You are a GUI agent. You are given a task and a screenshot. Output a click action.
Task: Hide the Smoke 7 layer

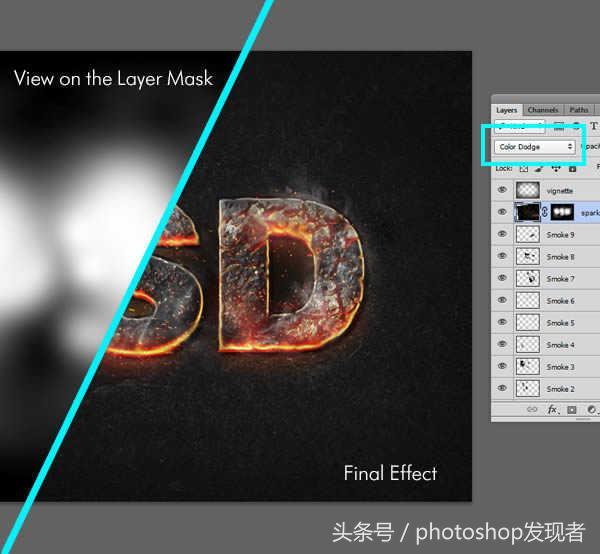pyautogui.click(x=502, y=278)
